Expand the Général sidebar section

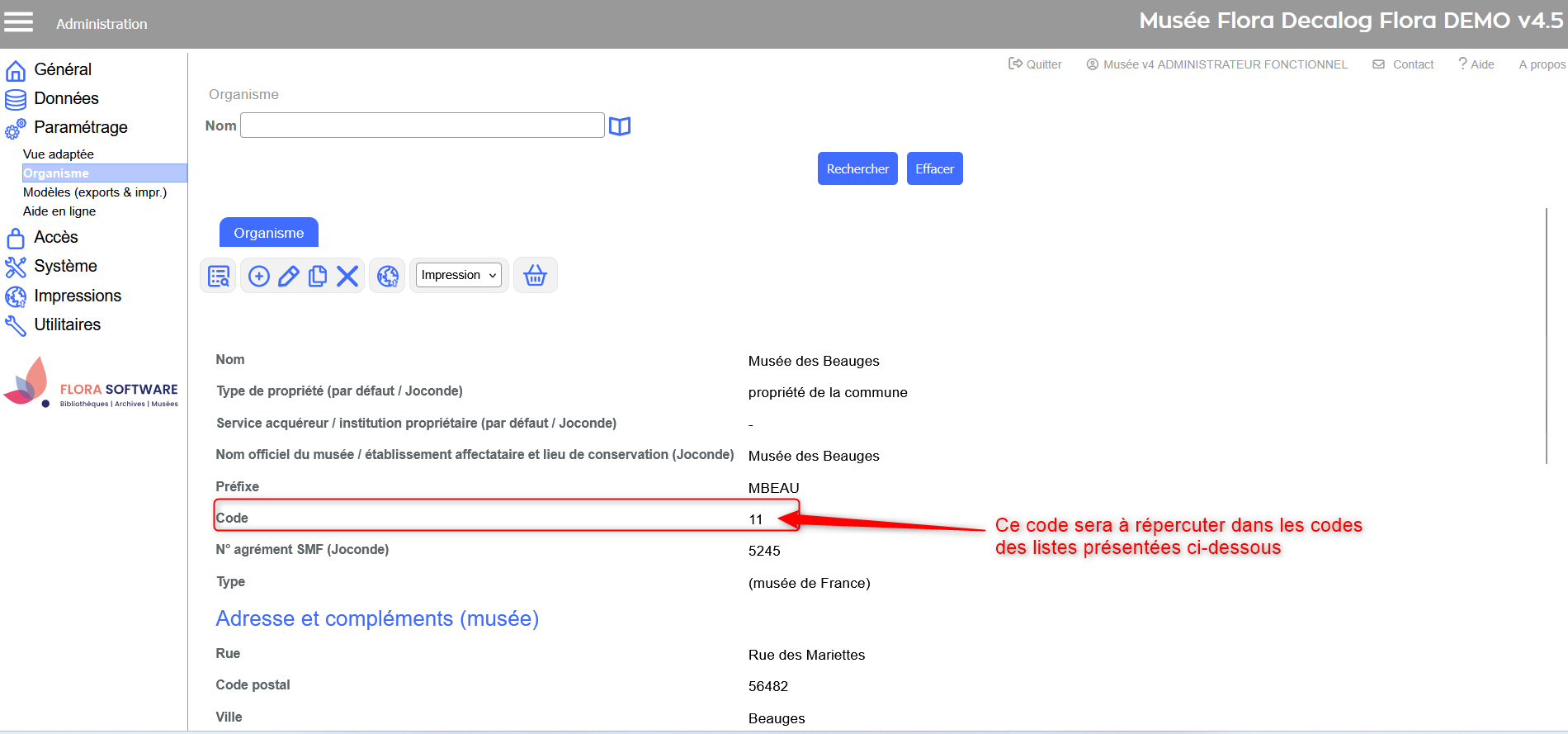[x=63, y=70]
